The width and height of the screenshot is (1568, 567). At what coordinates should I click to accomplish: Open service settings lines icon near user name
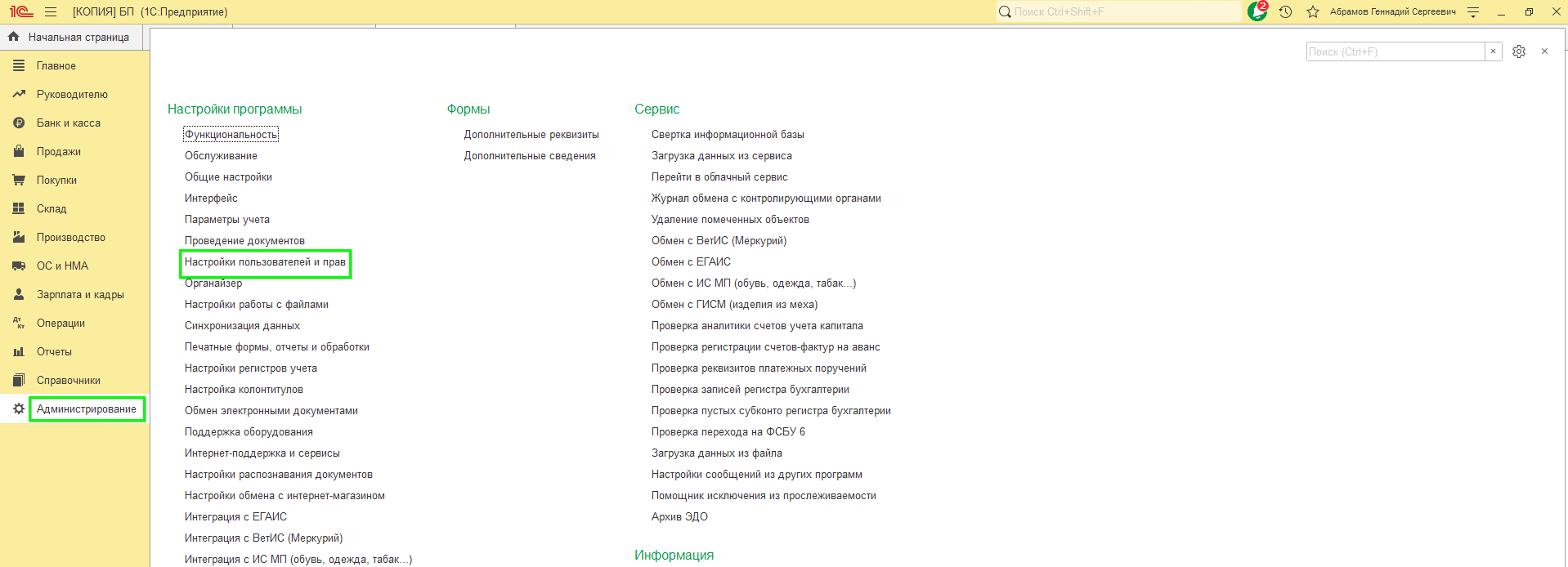(1473, 12)
